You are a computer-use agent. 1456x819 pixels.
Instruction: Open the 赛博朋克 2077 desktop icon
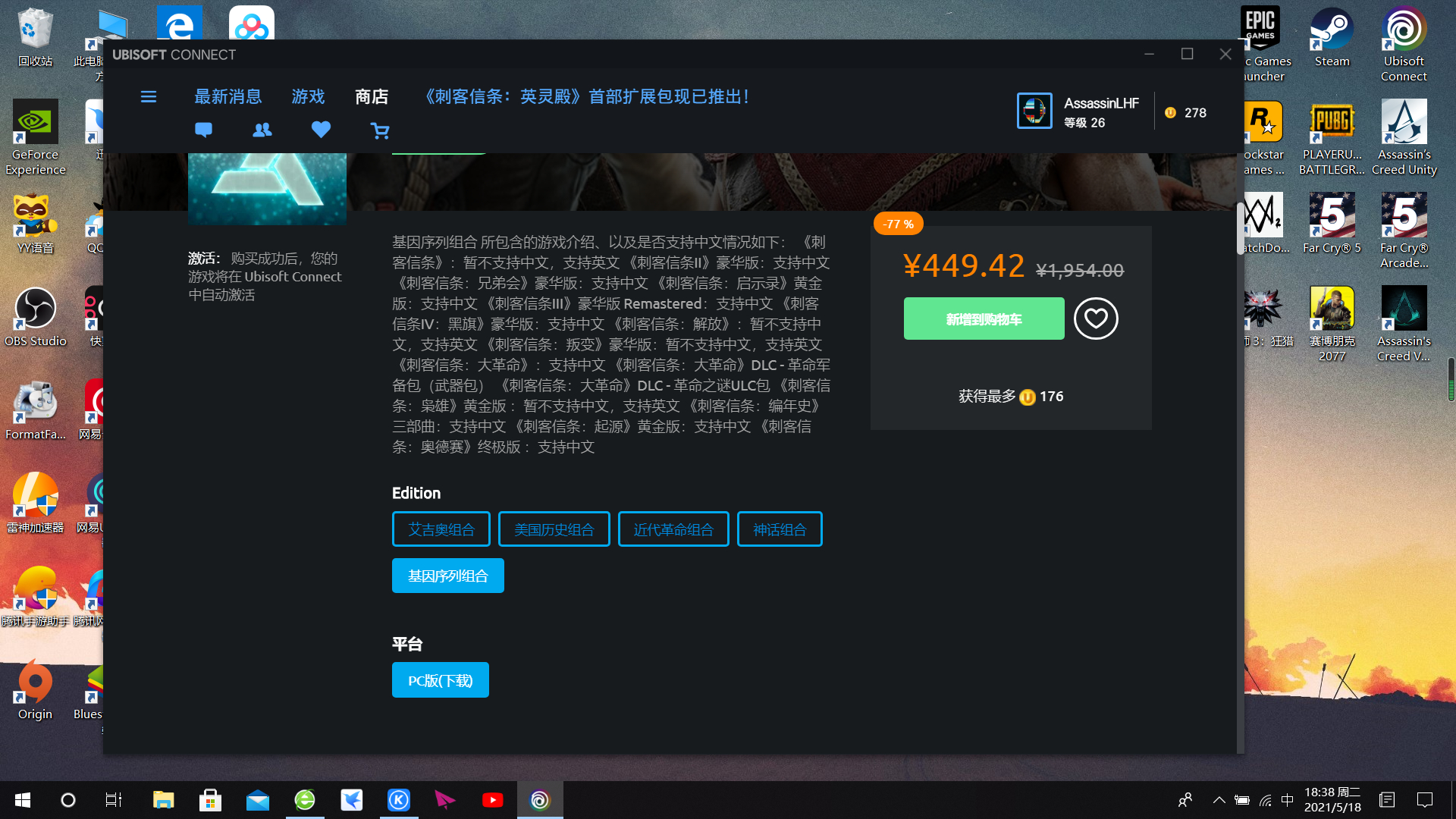pos(1332,324)
